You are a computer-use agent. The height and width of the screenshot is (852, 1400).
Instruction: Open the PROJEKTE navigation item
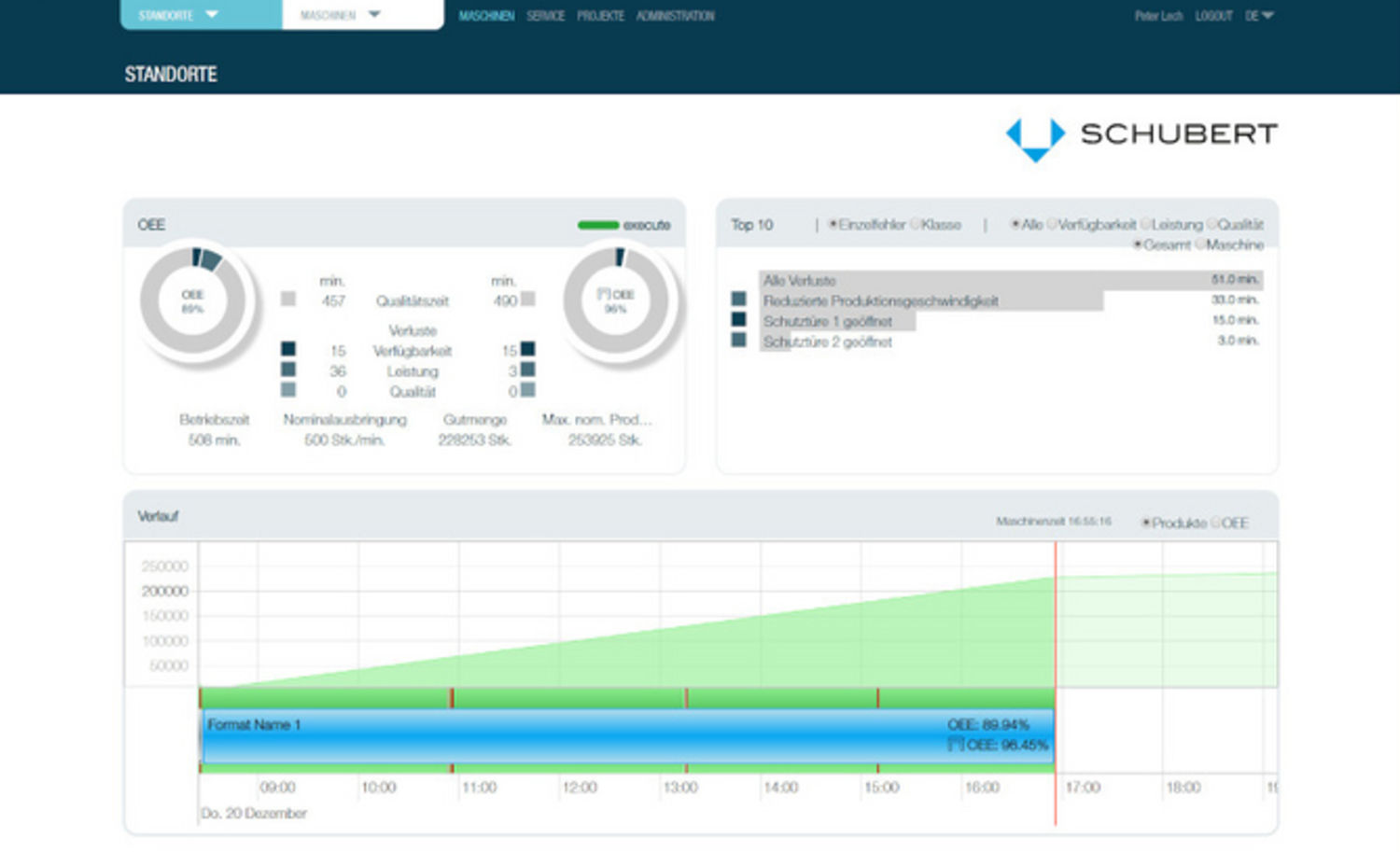[x=600, y=16]
